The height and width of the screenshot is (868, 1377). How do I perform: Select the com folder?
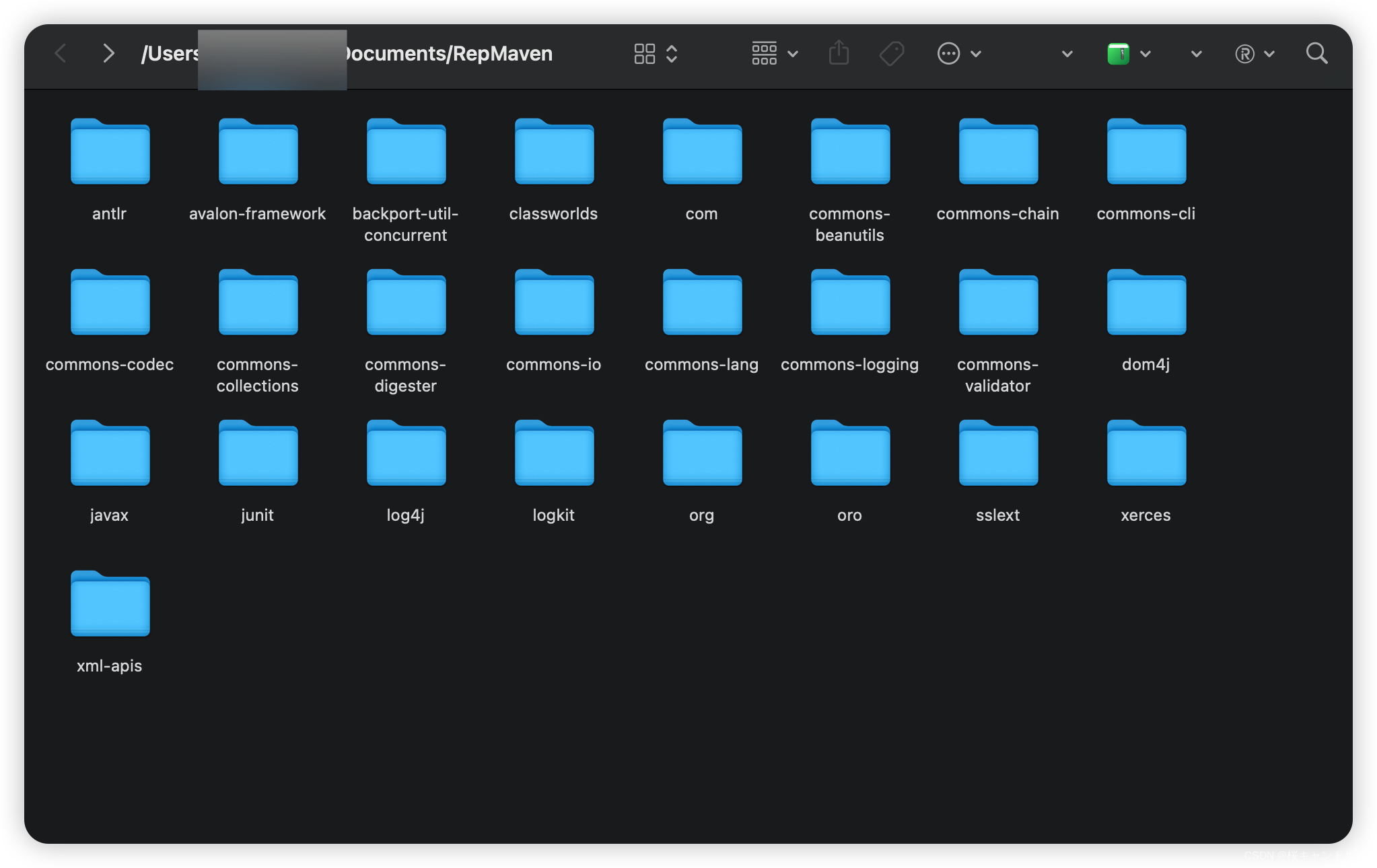point(703,151)
